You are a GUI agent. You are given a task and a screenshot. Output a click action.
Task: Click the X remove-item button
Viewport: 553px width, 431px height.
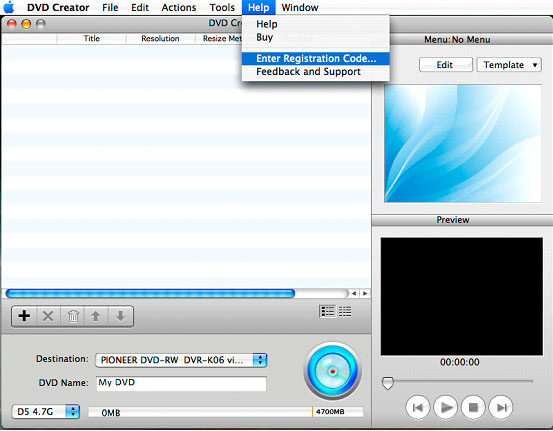(x=48, y=316)
